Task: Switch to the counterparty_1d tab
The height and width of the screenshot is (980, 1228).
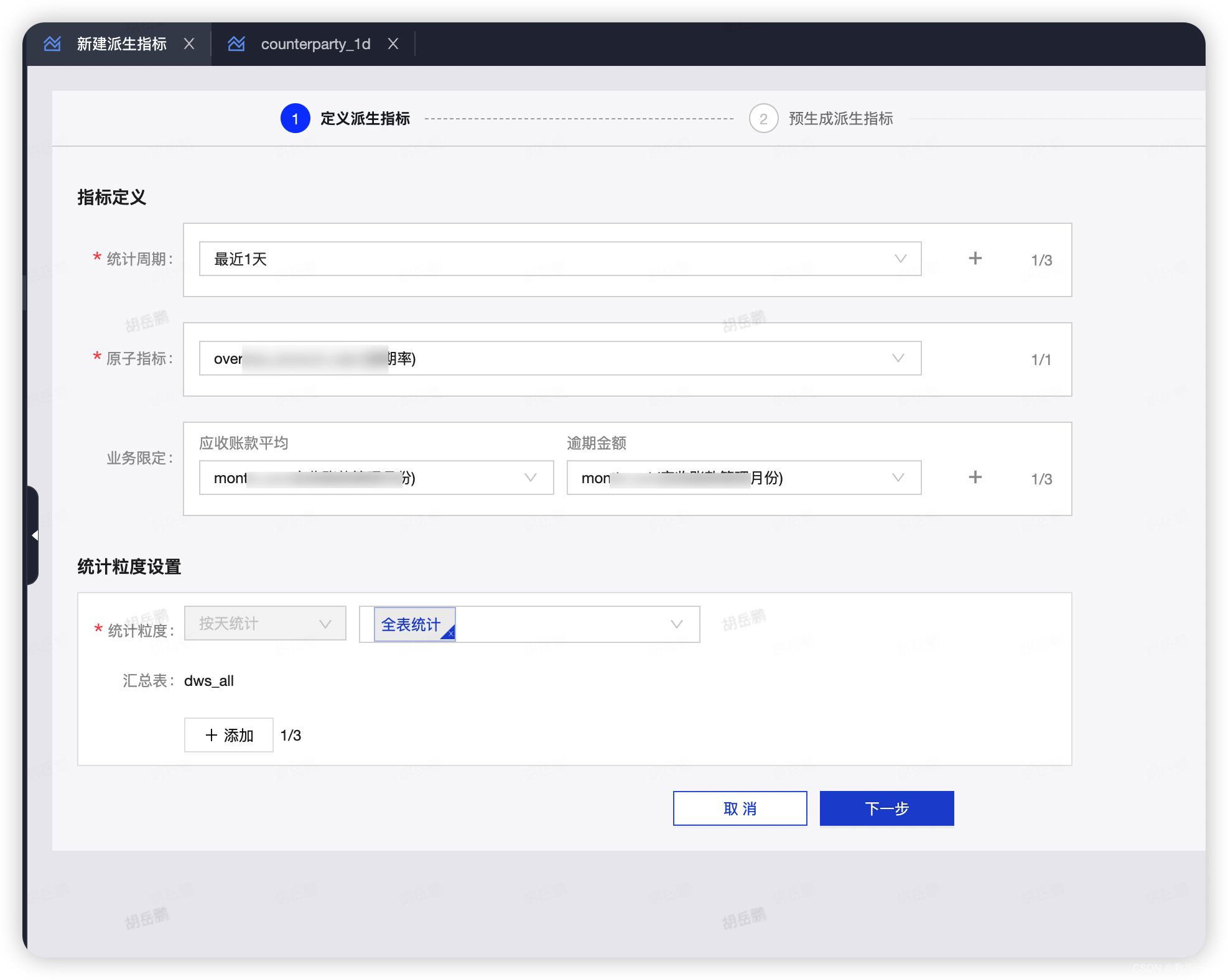Action: (315, 44)
